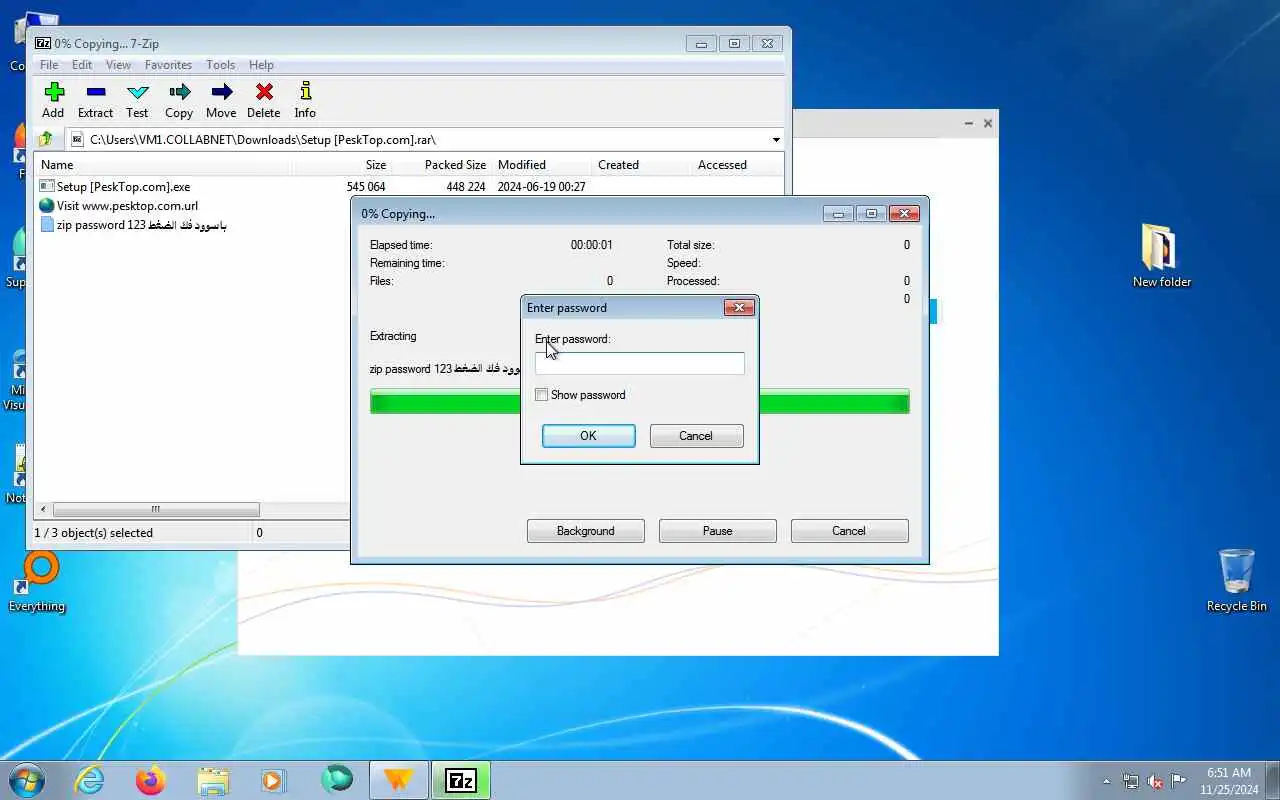Click the horizontal scrollbar in file list
Image resolution: width=1280 pixels, height=800 pixels.
[x=156, y=510]
